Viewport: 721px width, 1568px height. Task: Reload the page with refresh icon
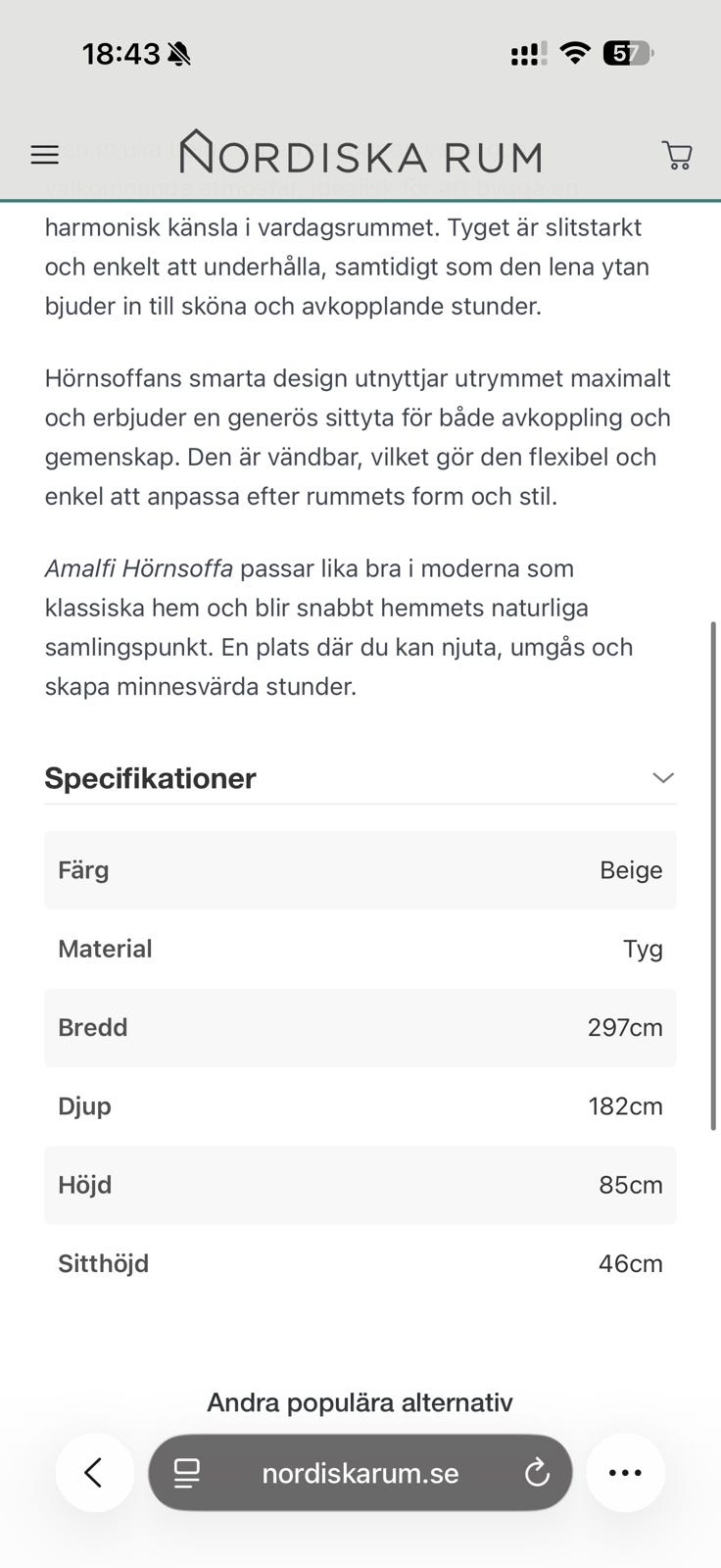[x=537, y=1473]
